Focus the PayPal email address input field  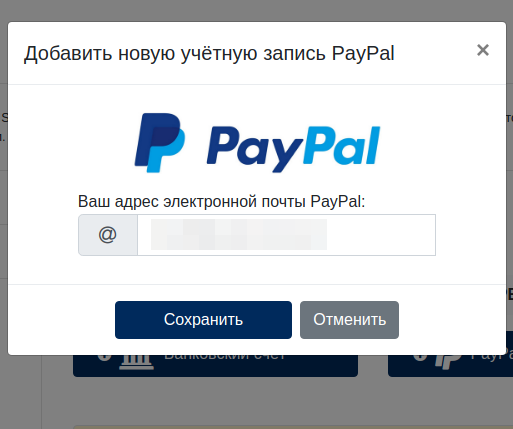click(x=286, y=235)
